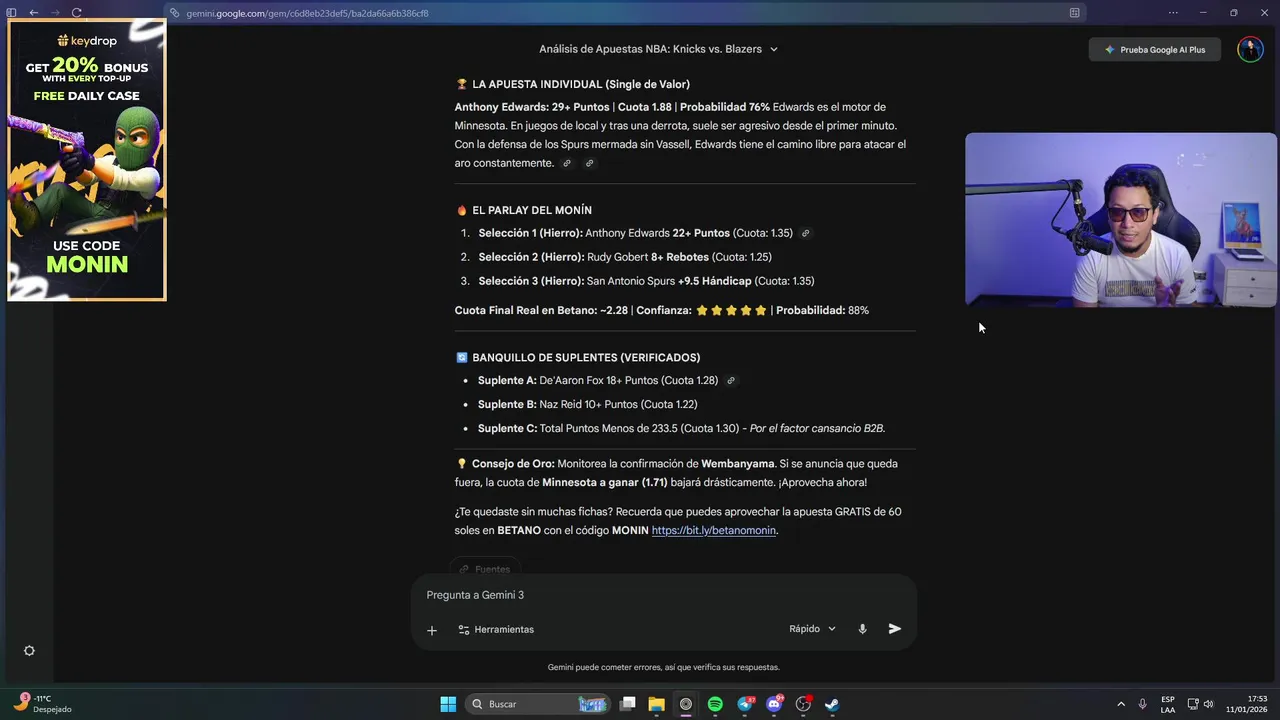Click the microphone voice input icon
Image resolution: width=1280 pixels, height=720 pixels.
click(862, 629)
